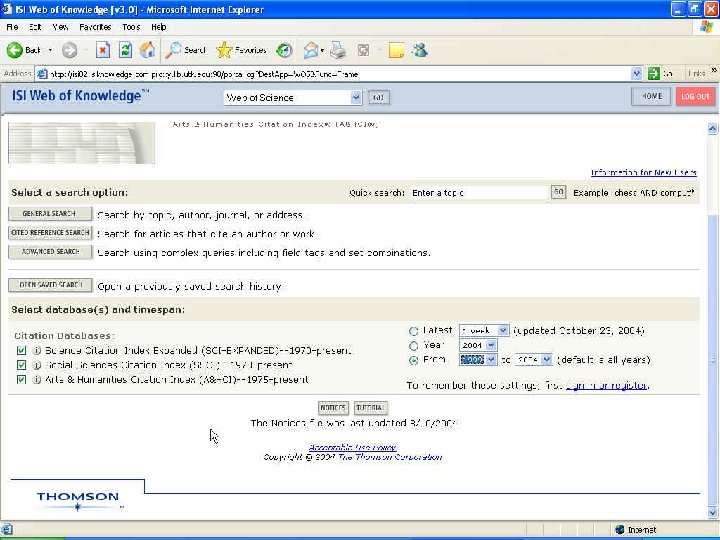
Task: Click the Mail envelope toolbar icon
Action: pyautogui.click(x=311, y=50)
